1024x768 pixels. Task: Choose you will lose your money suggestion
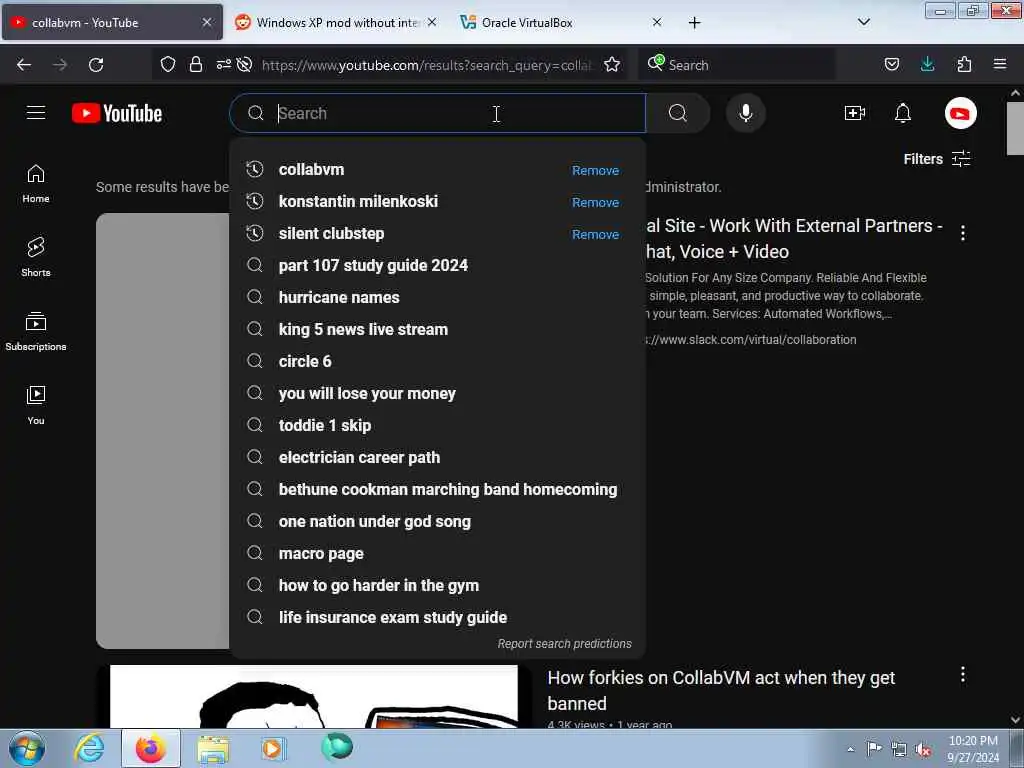pyautogui.click(x=438, y=393)
